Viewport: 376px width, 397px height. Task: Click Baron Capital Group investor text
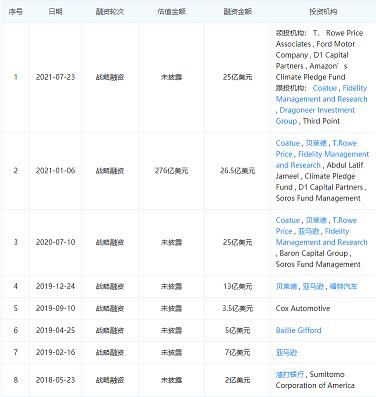click(x=314, y=253)
